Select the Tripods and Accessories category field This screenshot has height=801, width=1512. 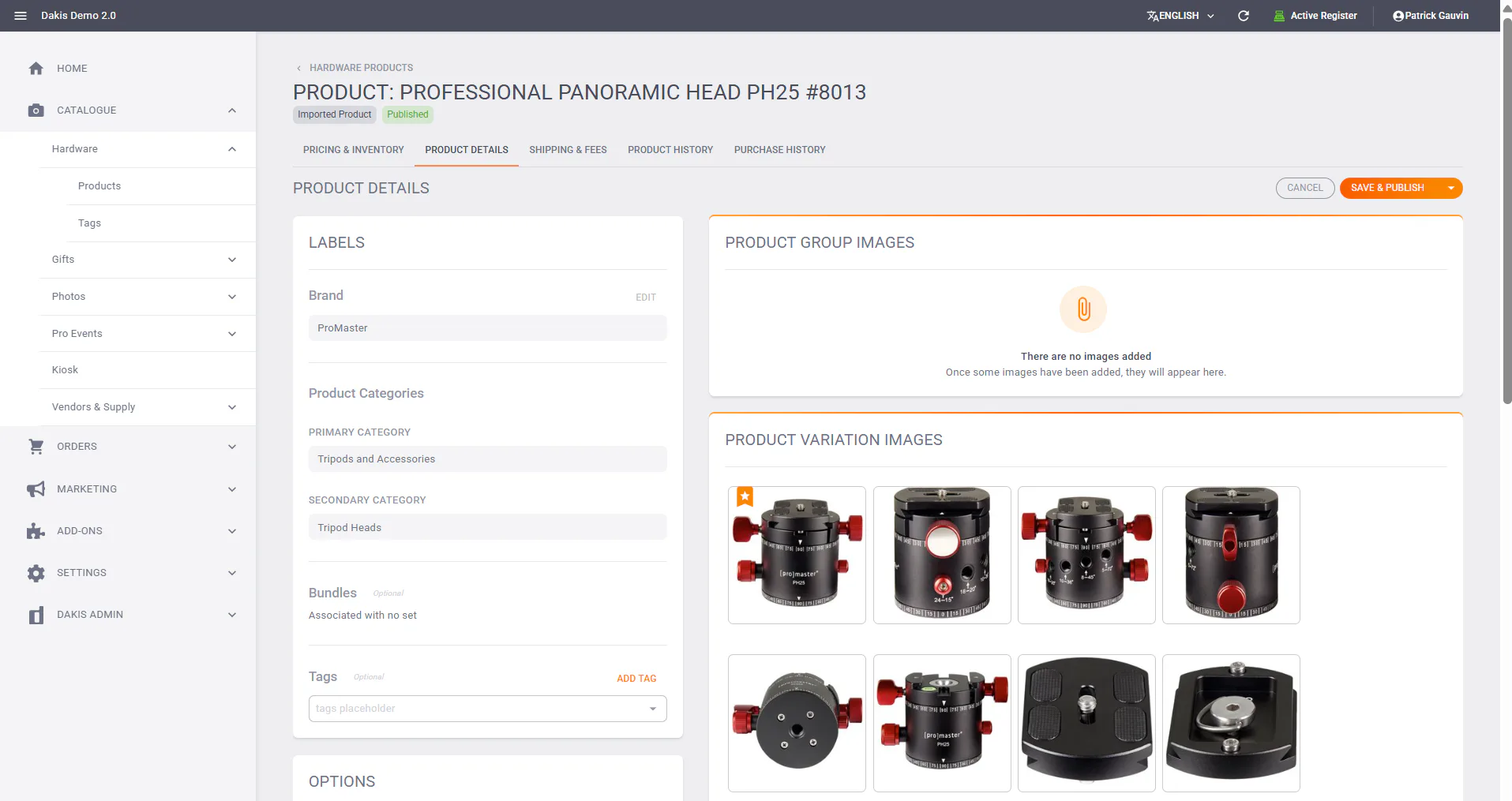click(487, 459)
